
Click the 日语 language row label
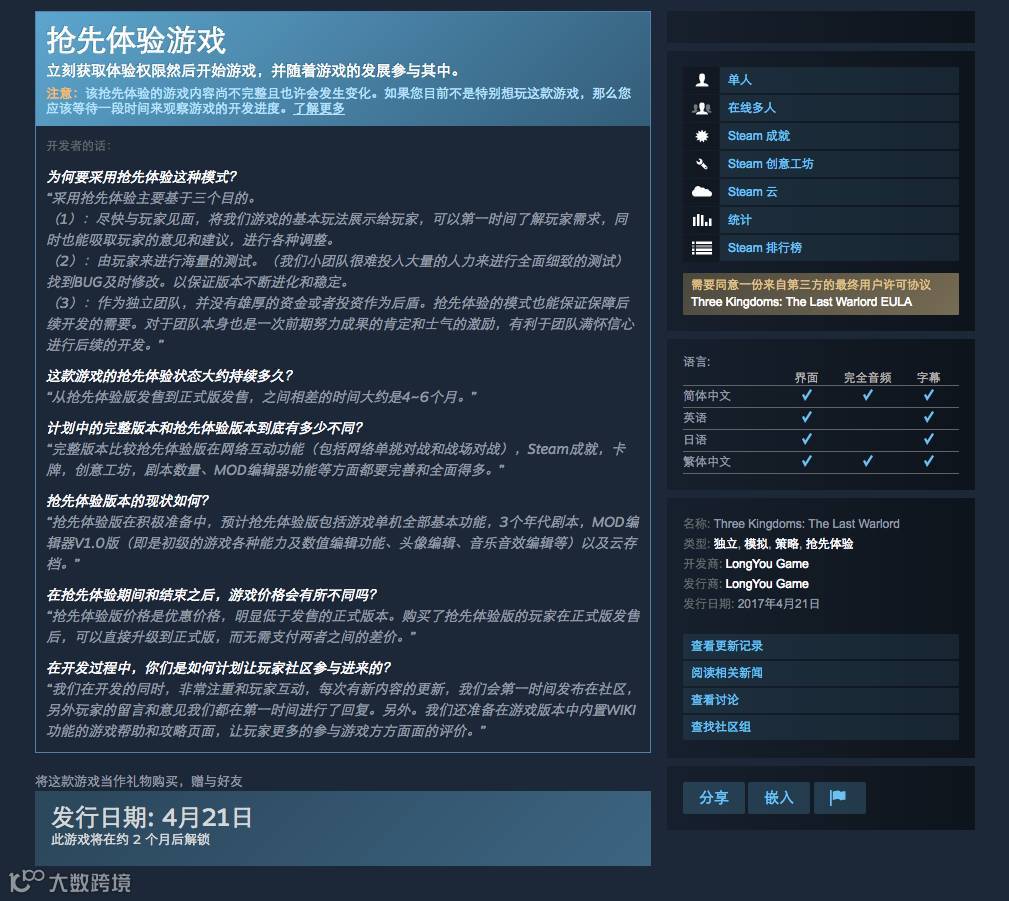(x=695, y=440)
